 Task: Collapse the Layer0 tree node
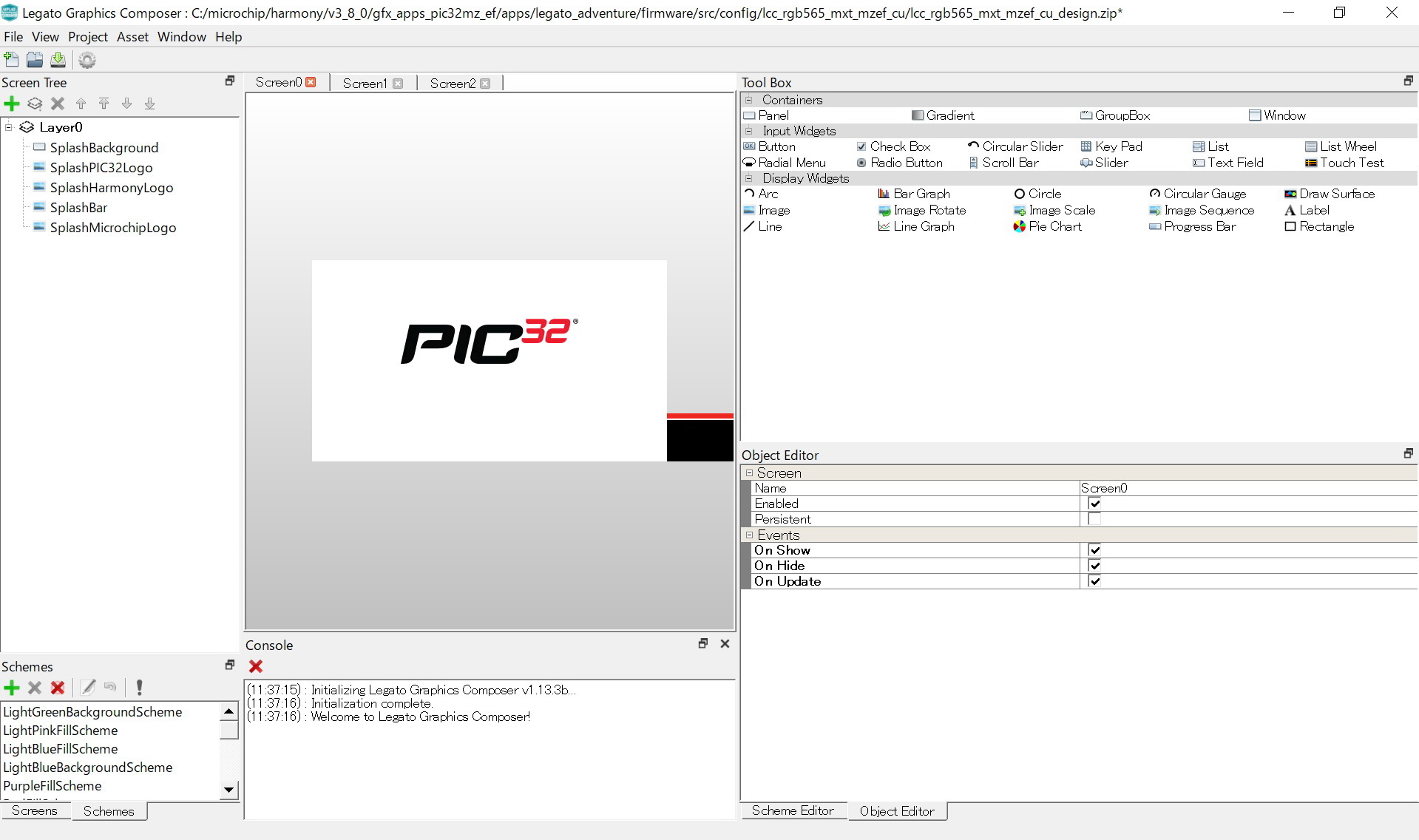click(9, 127)
